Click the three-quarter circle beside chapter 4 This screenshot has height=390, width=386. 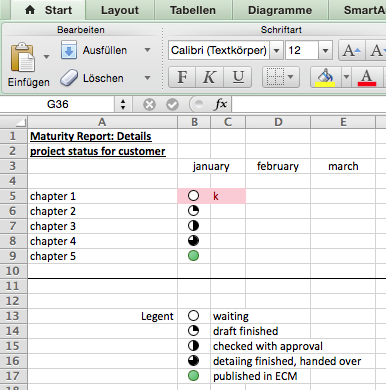pos(193,241)
